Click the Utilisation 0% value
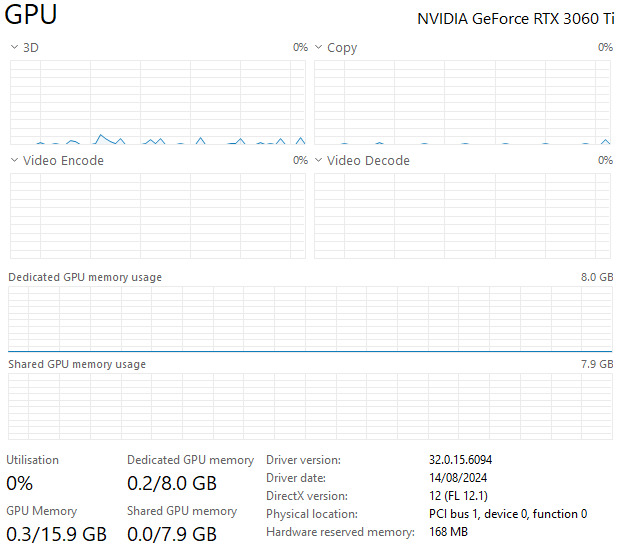The width and height of the screenshot is (617, 550). pyautogui.click(x=19, y=483)
